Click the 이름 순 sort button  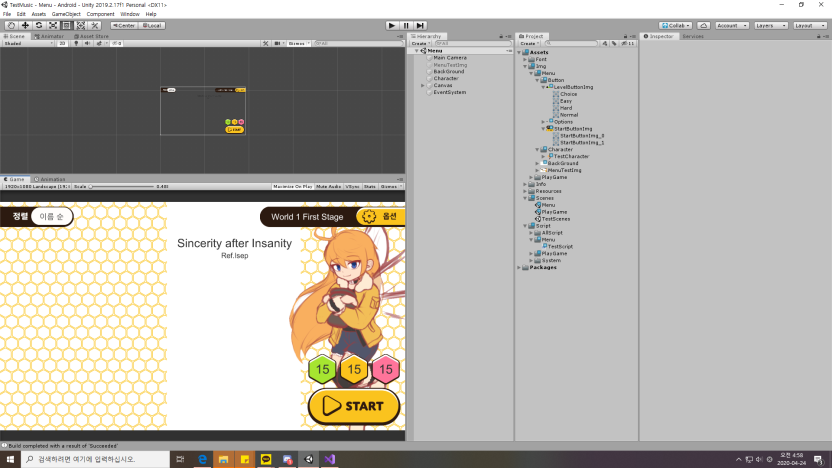click(x=51, y=216)
